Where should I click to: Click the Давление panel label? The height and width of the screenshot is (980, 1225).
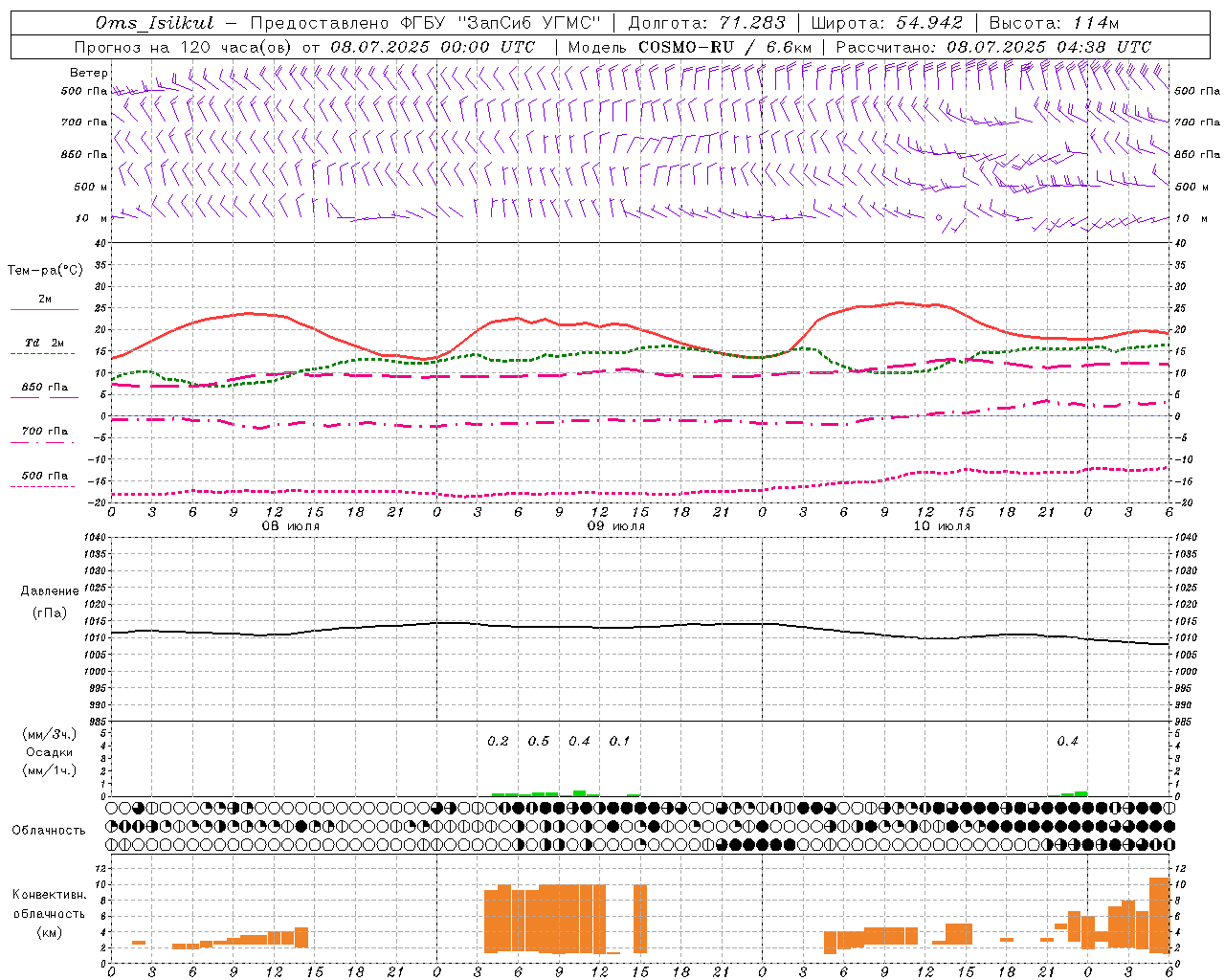pos(50,591)
